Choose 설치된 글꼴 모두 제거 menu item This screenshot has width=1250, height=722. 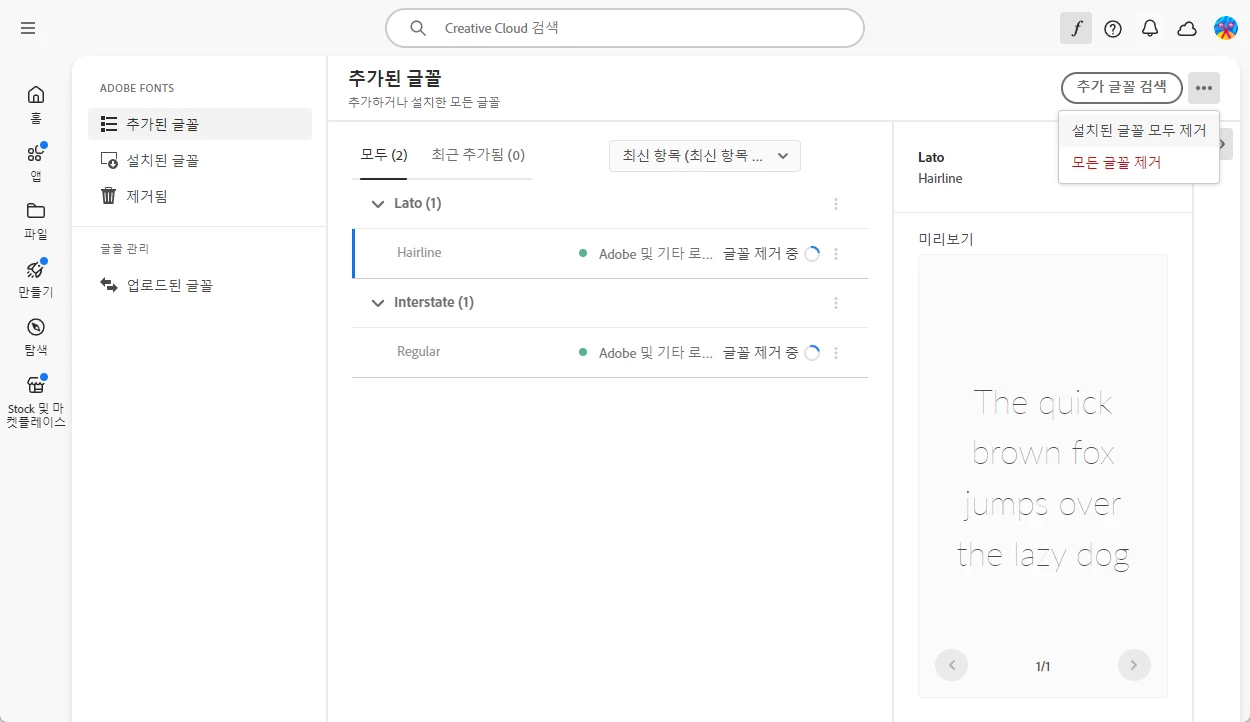tap(1139, 131)
